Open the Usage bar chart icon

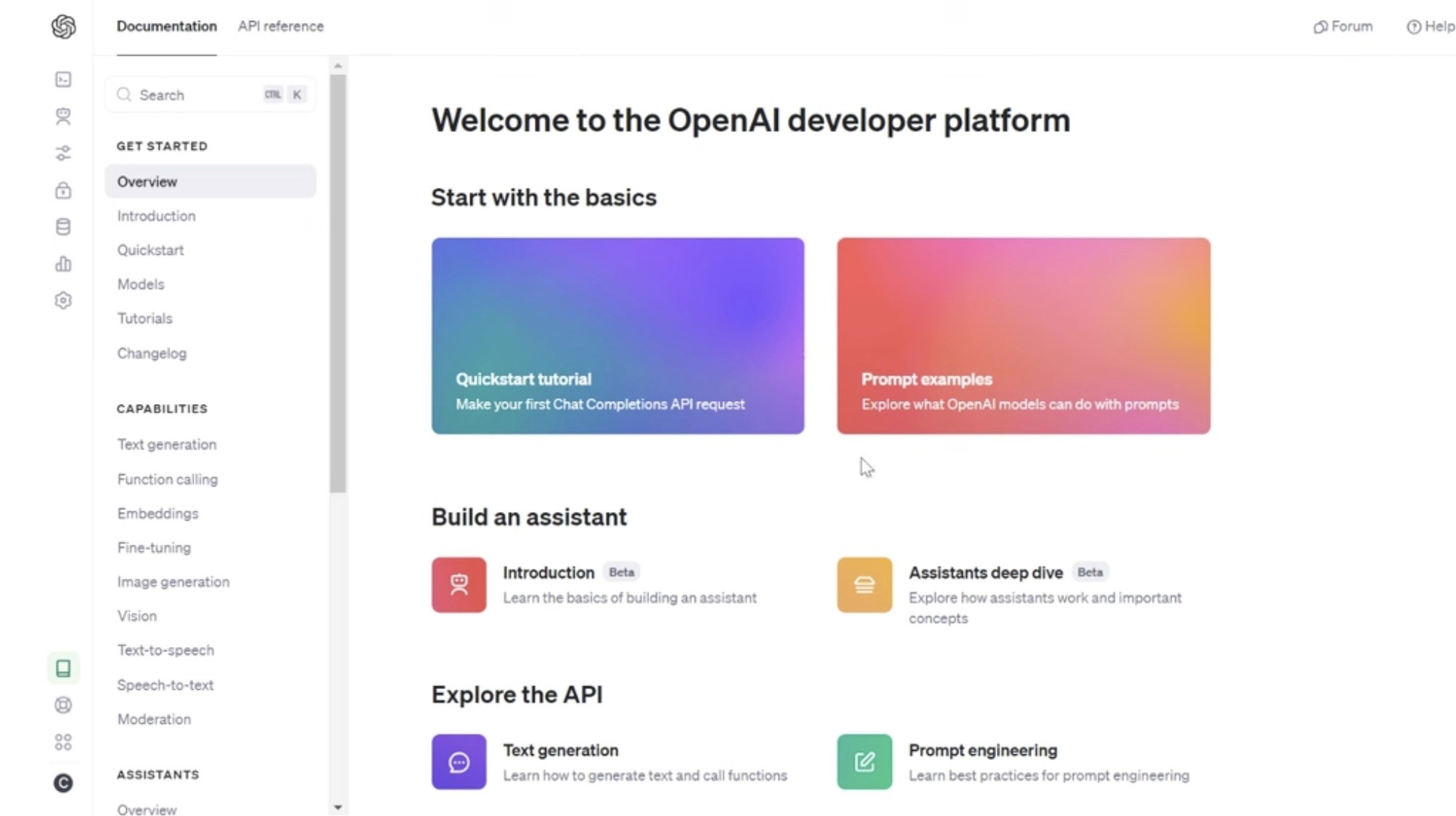point(63,264)
